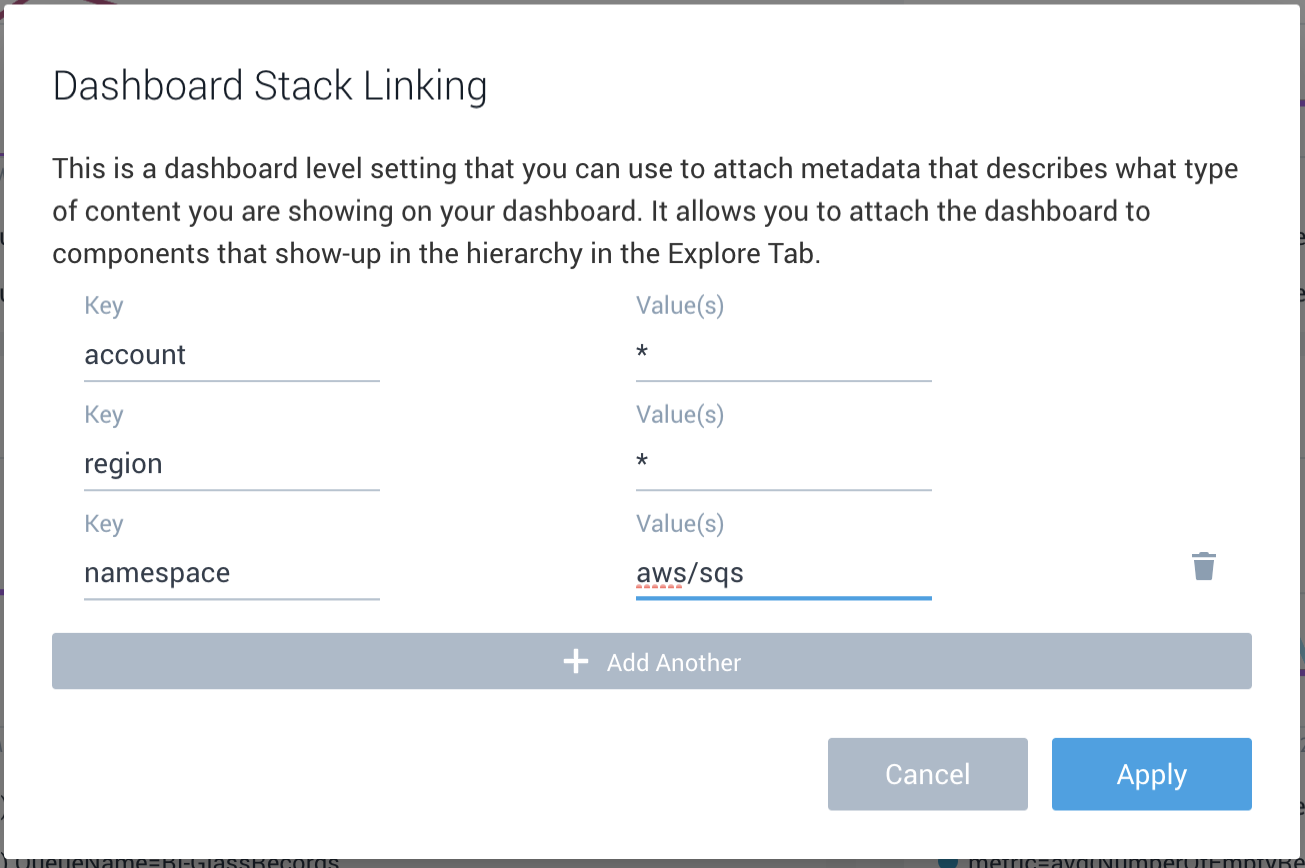Cancel the Dashboard Stack Linking dialog
The height and width of the screenshot is (868, 1305).
pyautogui.click(x=926, y=773)
